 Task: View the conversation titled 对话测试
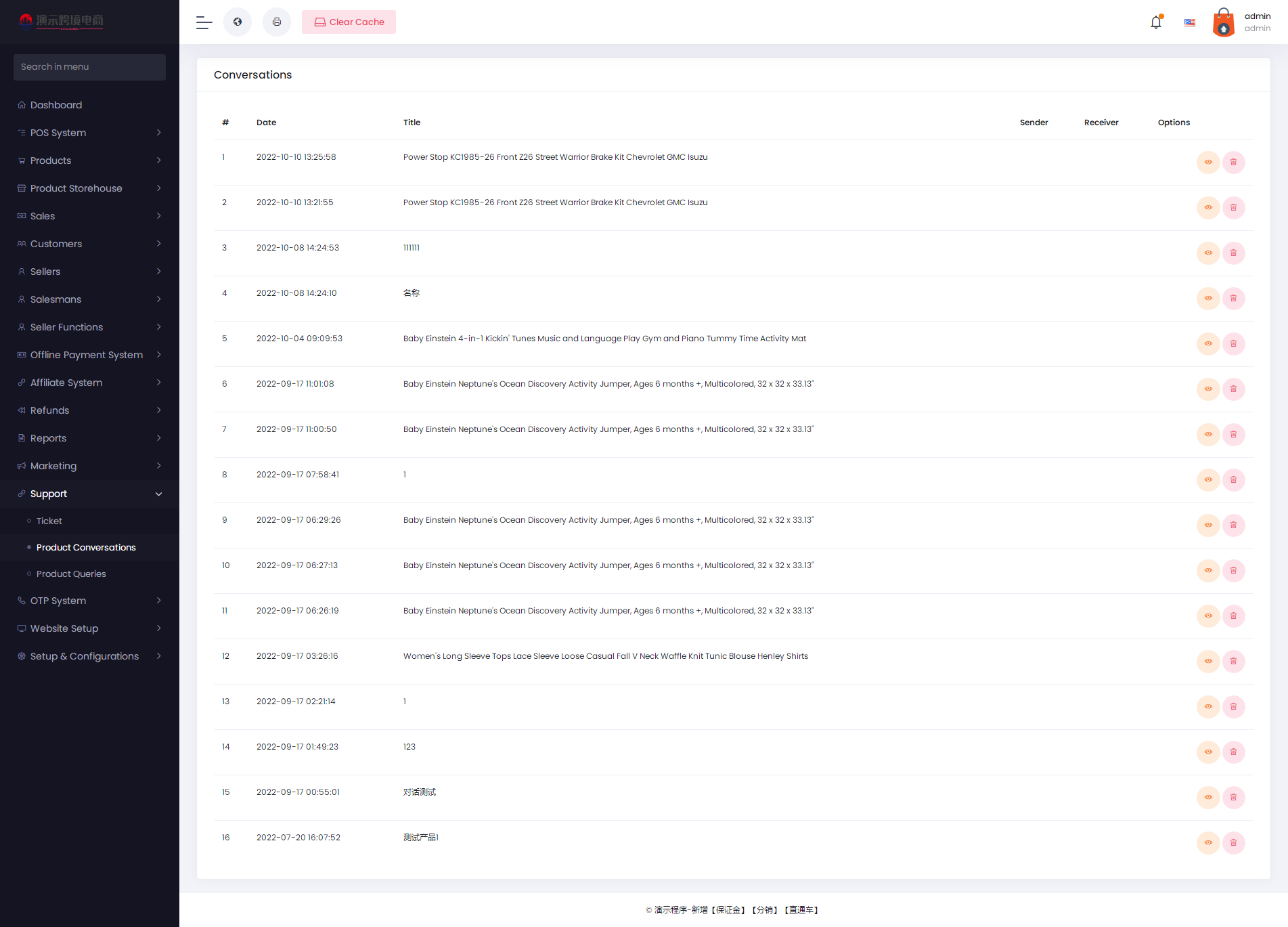[x=1208, y=798]
